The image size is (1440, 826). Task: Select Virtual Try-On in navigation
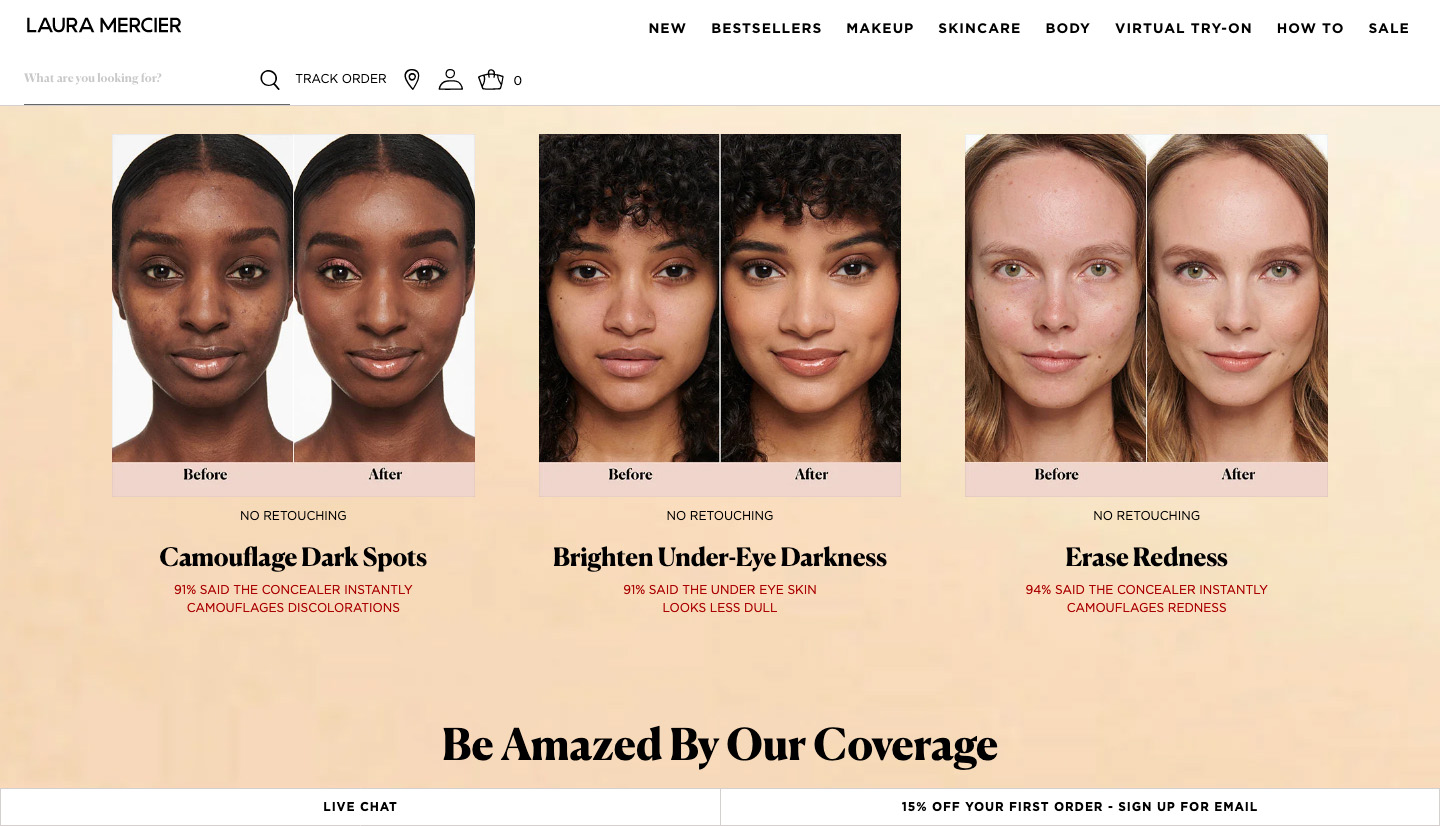[1183, 28]
